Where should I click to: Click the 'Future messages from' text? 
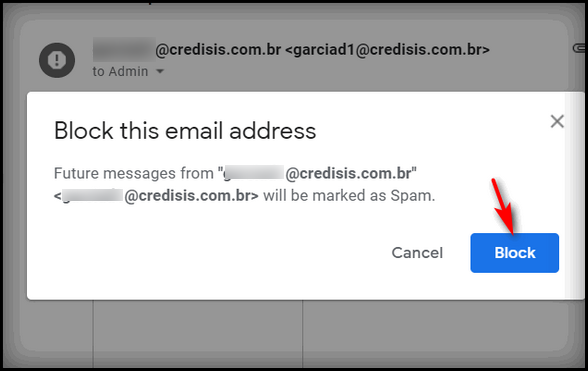tap(134, 173)
